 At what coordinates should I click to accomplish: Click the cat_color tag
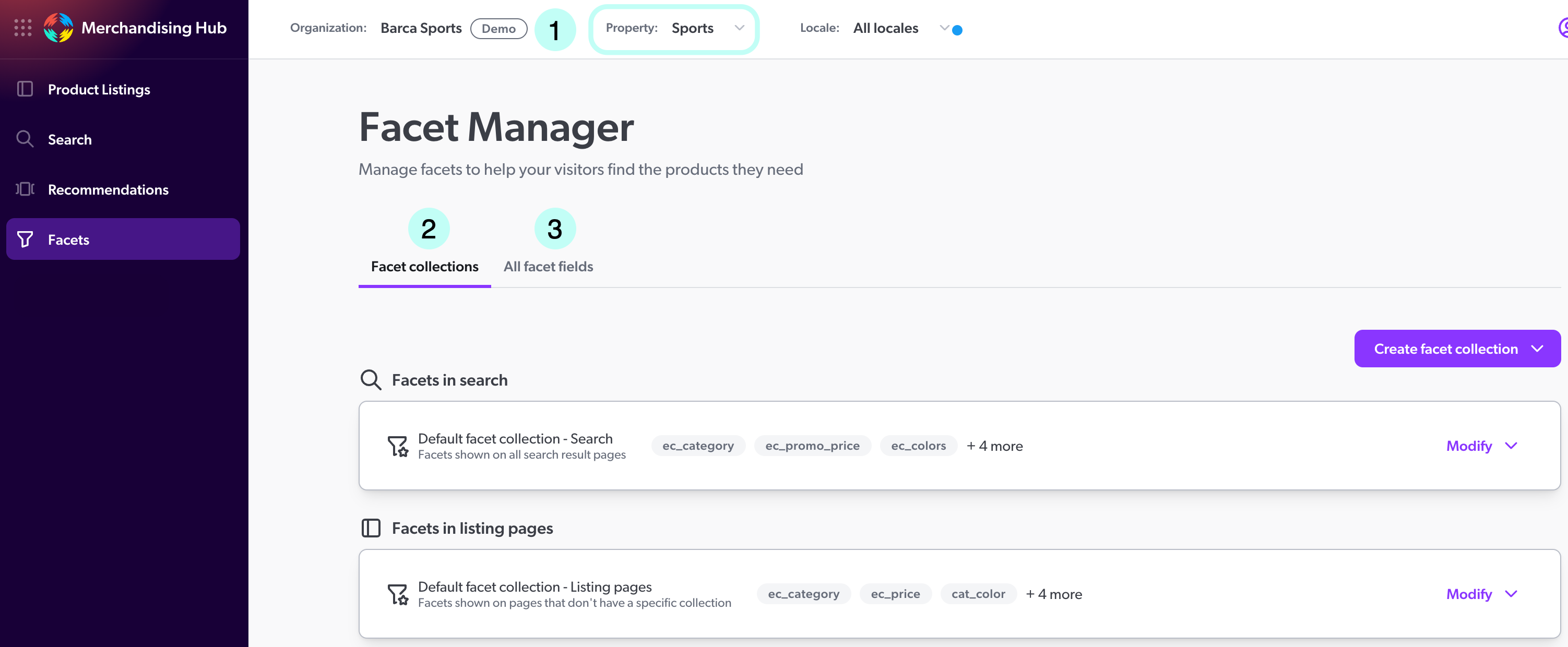(978, 594)
